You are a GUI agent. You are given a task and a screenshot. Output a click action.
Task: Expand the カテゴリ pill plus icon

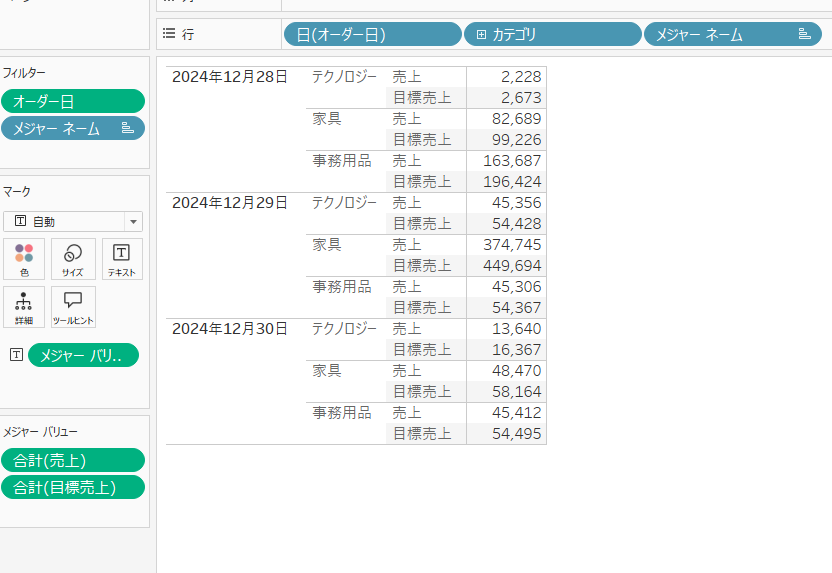[481, 35]
